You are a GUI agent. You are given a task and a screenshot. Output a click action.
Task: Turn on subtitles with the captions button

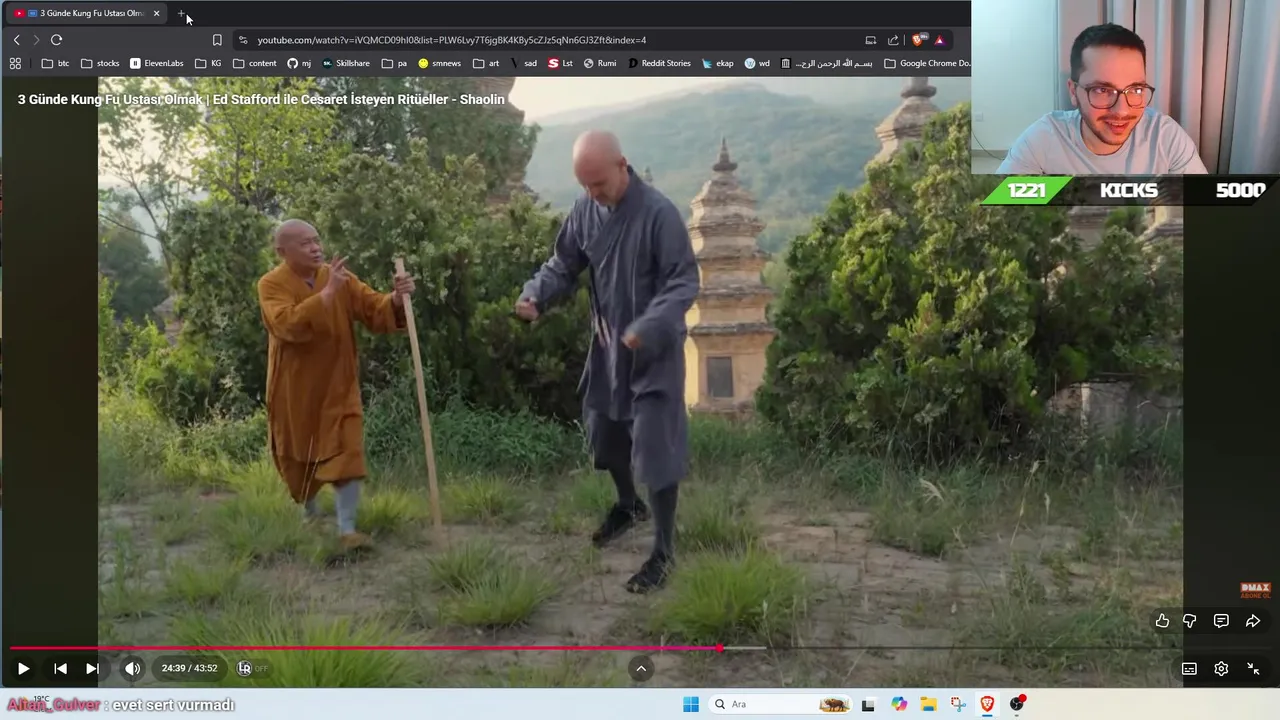[1189, 669]
